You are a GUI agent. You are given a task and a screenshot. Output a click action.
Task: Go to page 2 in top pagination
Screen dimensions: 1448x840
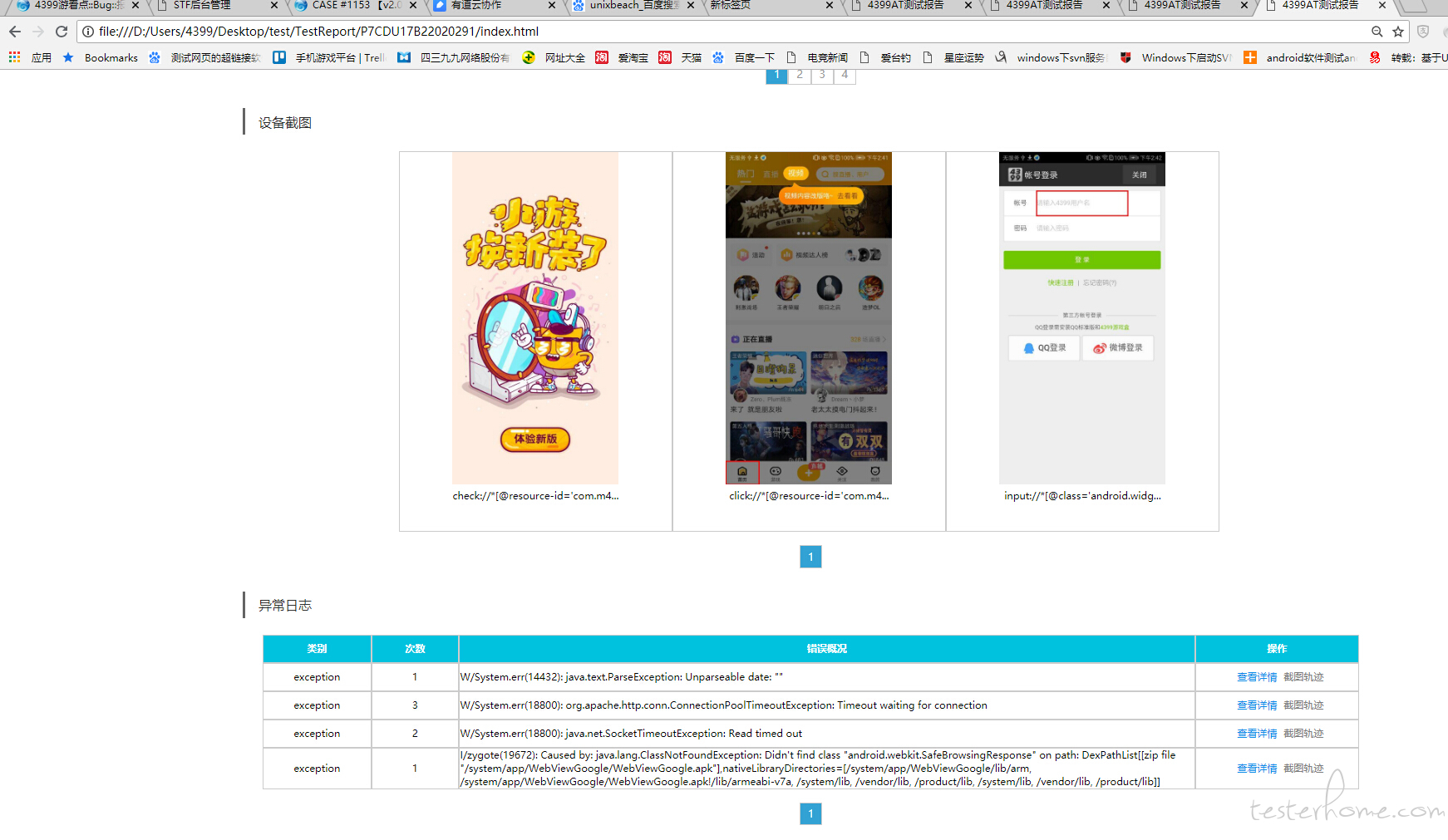click(800, 75)
